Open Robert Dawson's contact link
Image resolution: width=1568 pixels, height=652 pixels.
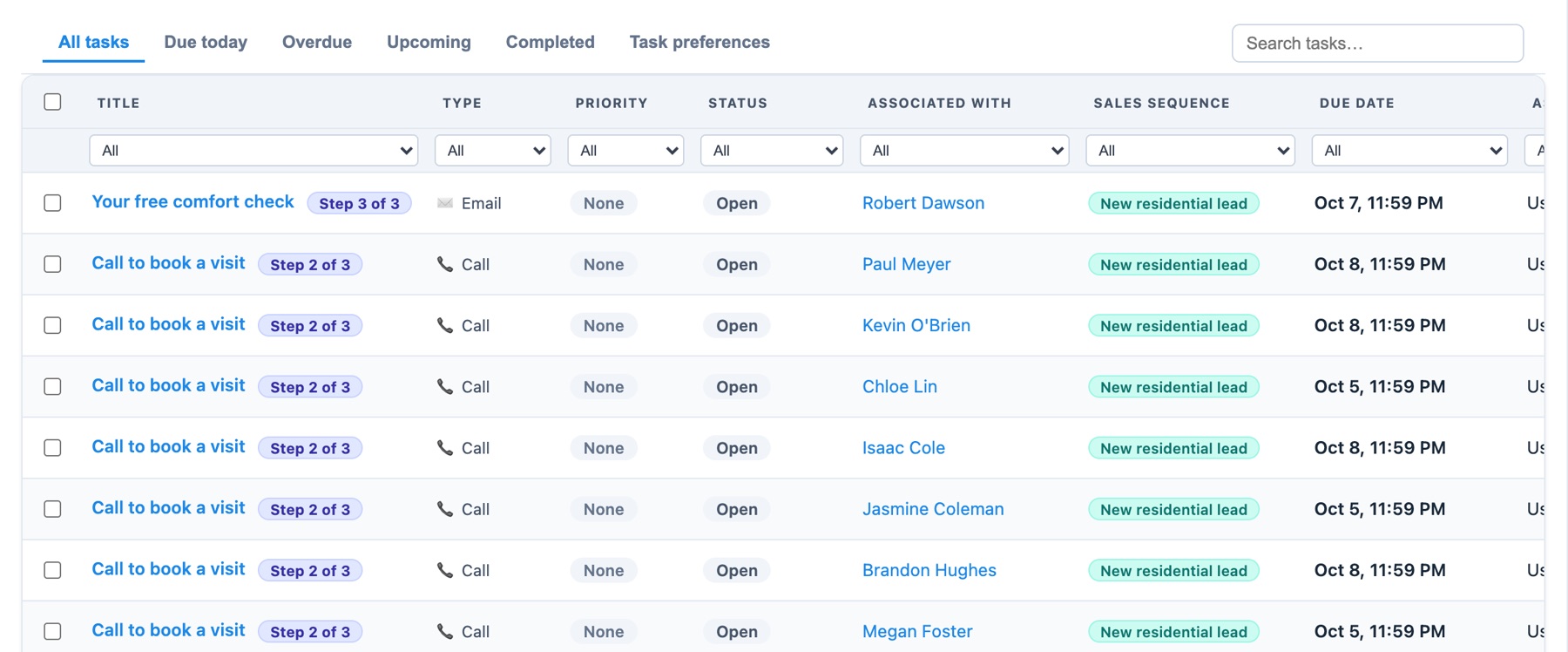click(923, 203)
